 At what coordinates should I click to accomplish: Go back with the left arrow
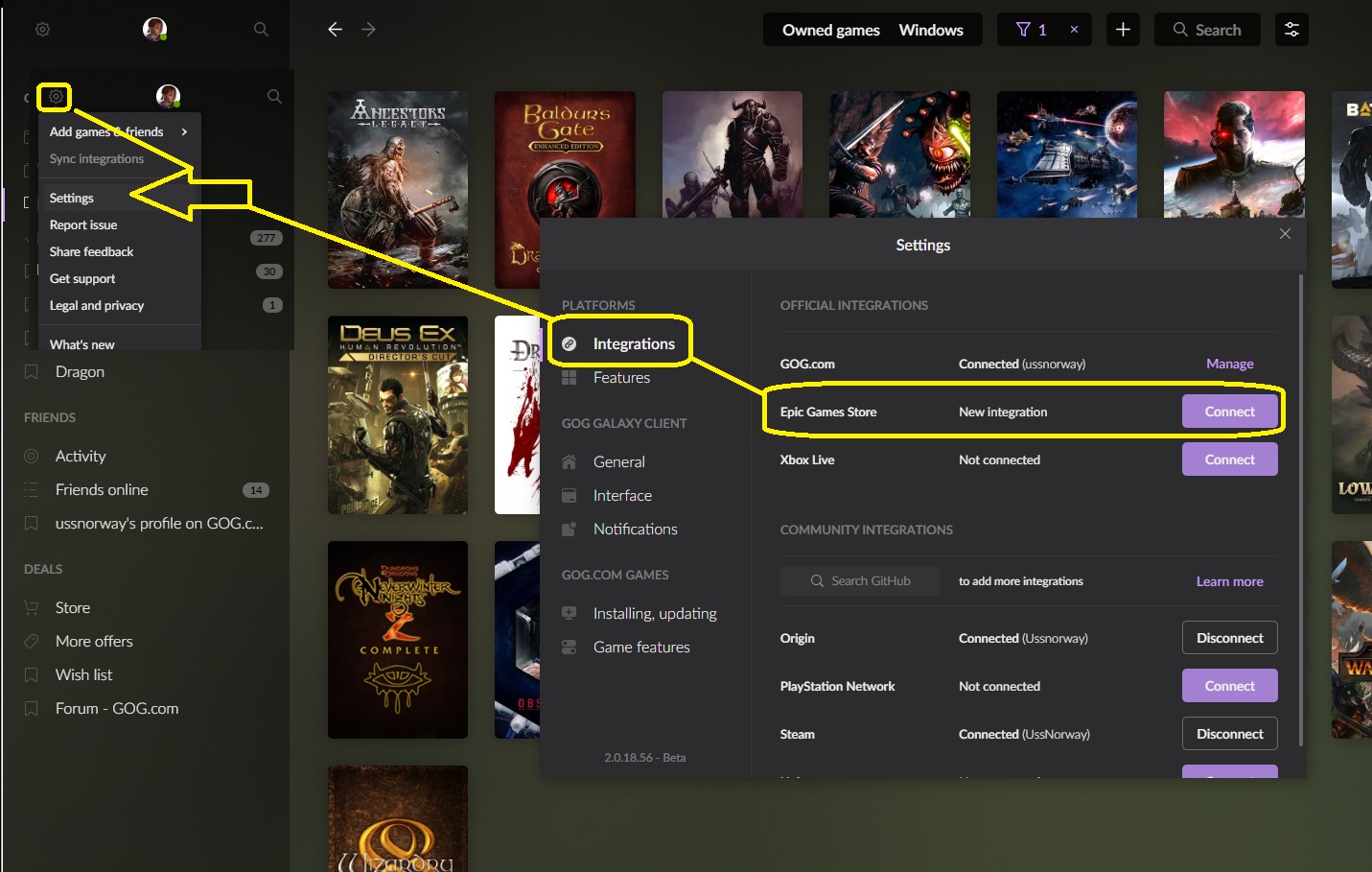click(335, 30)
